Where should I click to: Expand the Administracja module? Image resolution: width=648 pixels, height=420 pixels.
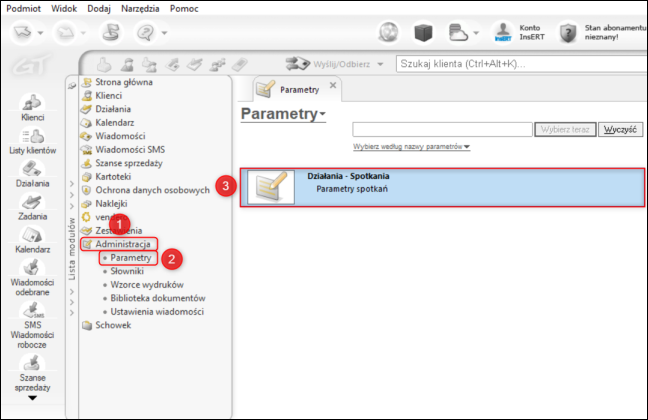click(x=119, y=244)
